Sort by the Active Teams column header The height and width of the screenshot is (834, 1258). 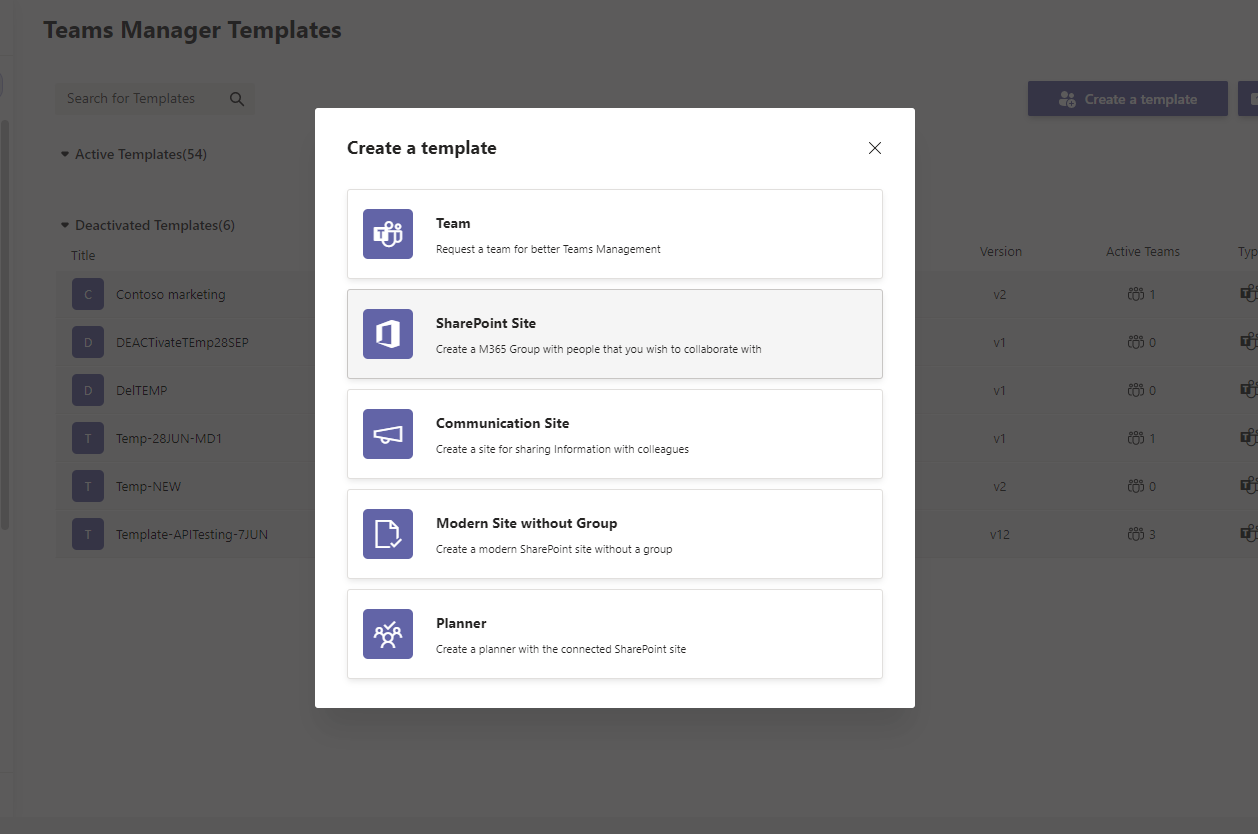click(1143, 251)
